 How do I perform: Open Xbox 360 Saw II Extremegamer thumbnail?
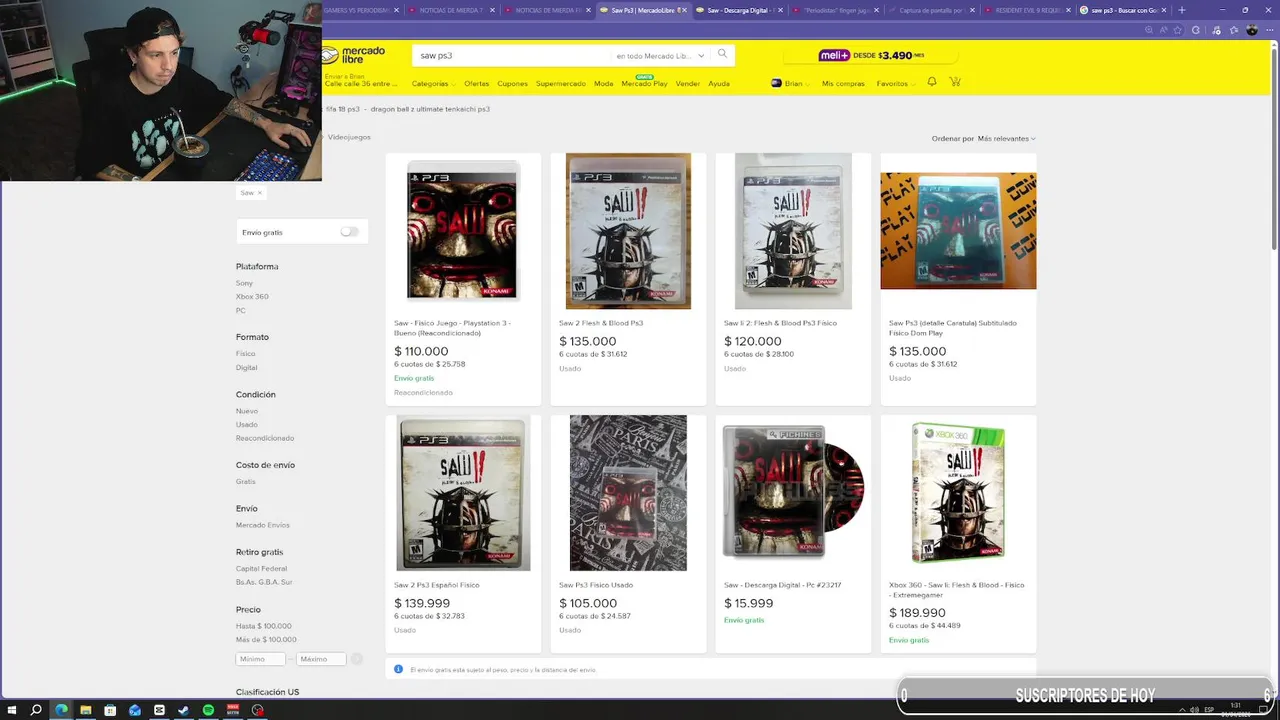(958, 493)
